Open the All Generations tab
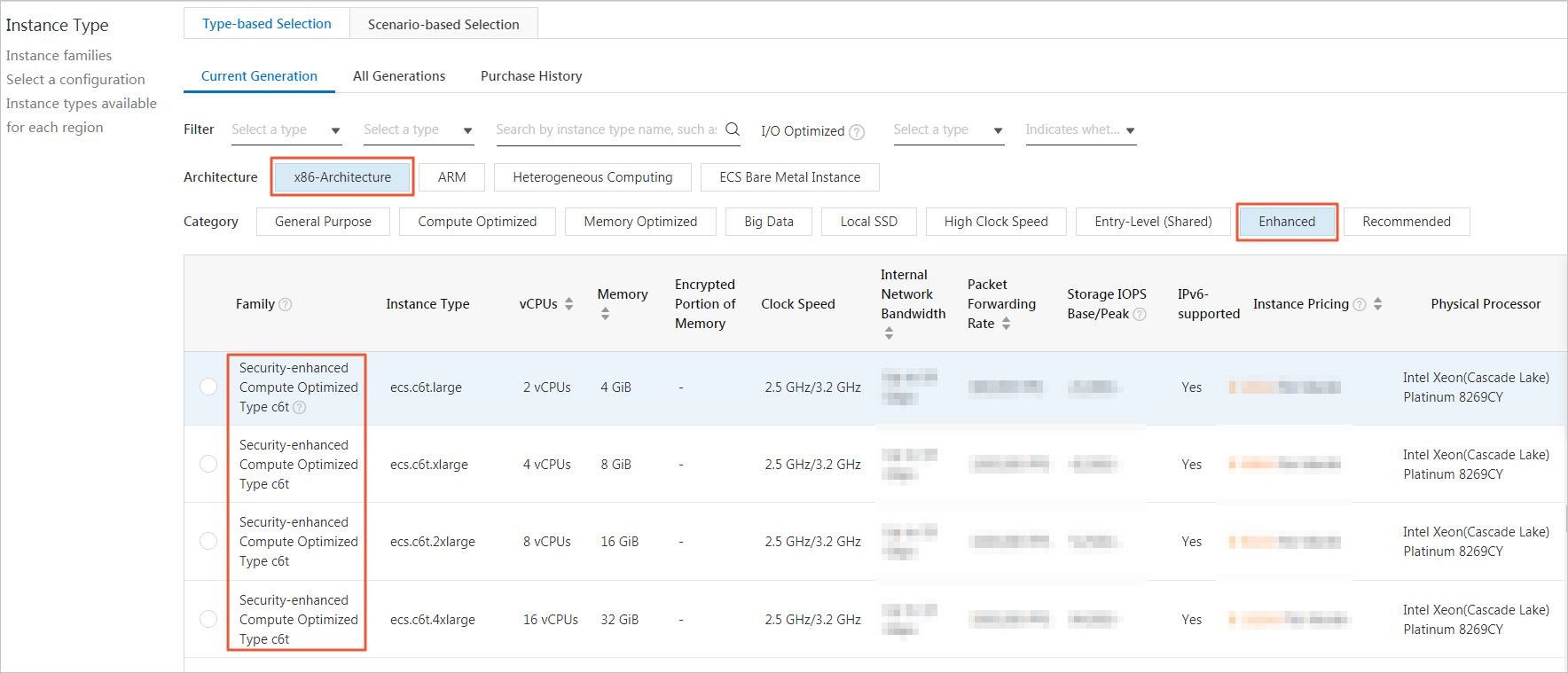This screenshot has width=1568, height=673. point(399,76)
